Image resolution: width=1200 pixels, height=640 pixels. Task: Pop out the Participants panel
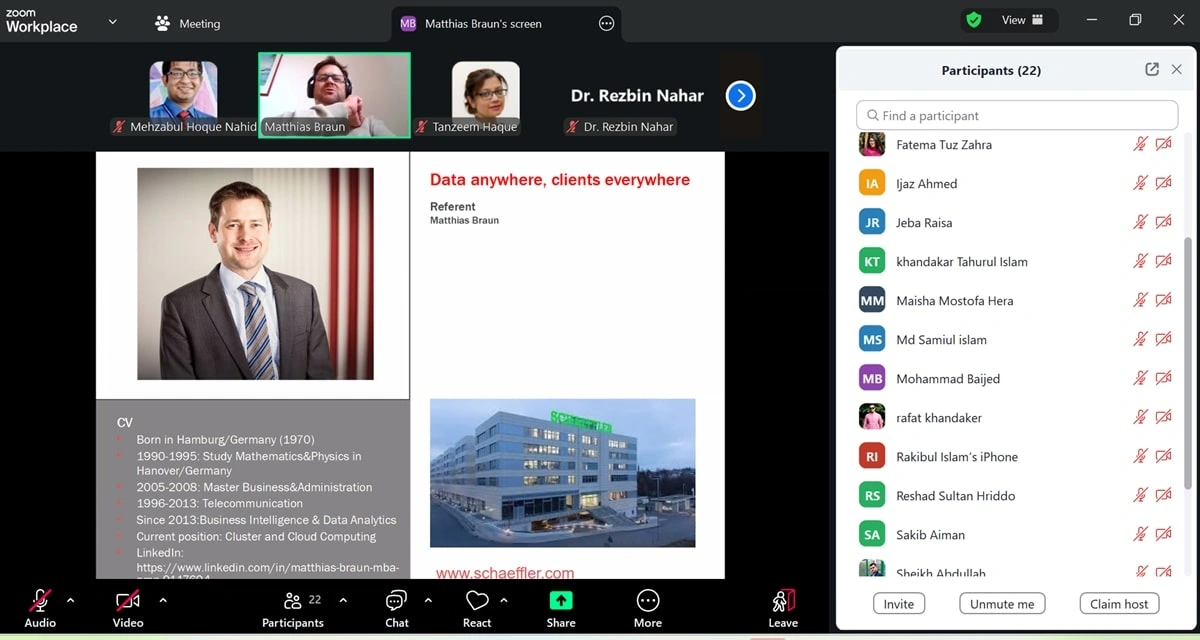(x=1152, y=70)
